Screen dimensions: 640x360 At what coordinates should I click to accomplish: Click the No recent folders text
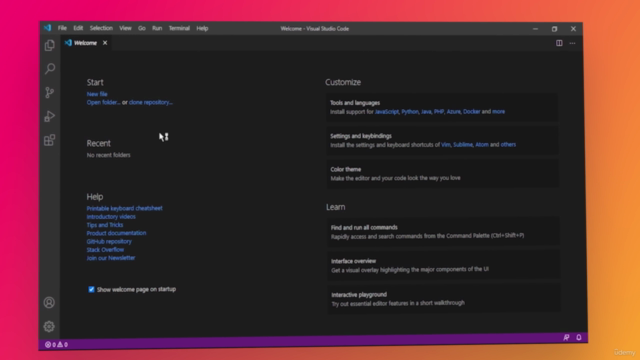tap(109, 155)
